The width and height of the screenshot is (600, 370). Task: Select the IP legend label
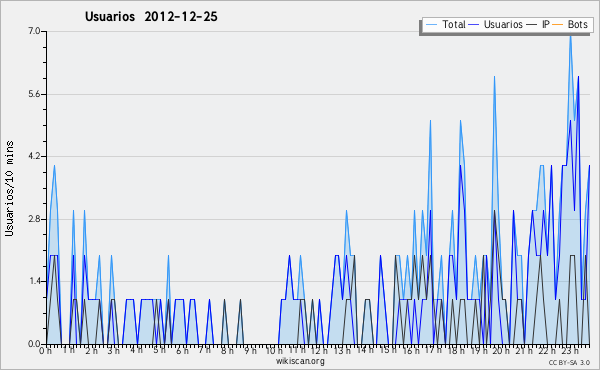pos(546,24)
